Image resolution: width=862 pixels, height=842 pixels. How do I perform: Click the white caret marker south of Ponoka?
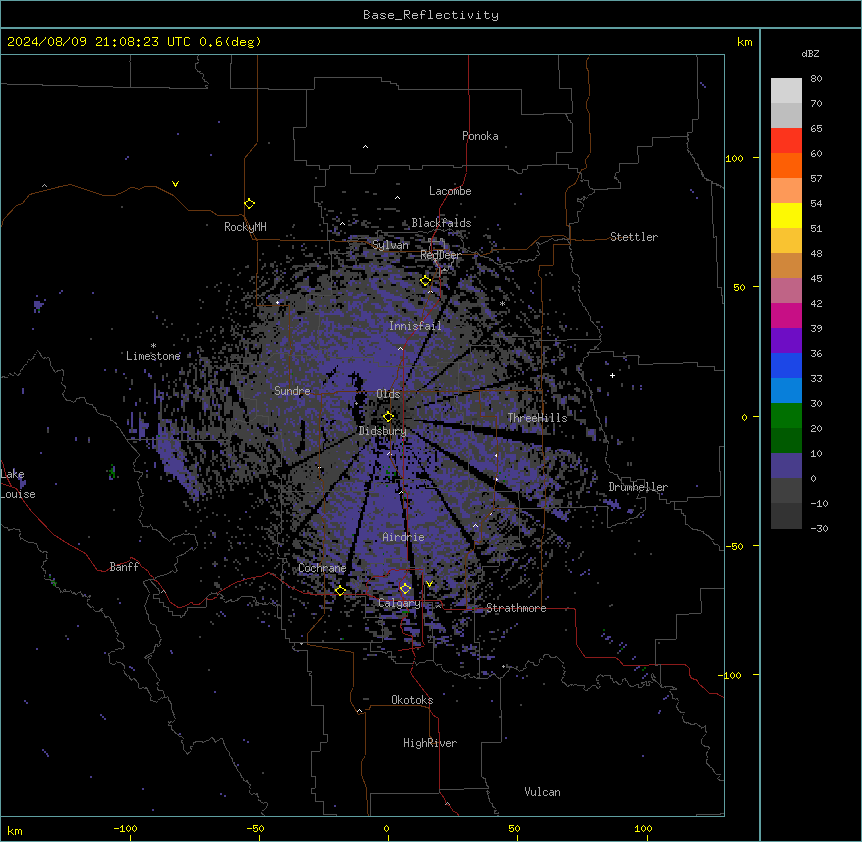tap(365, 147)
